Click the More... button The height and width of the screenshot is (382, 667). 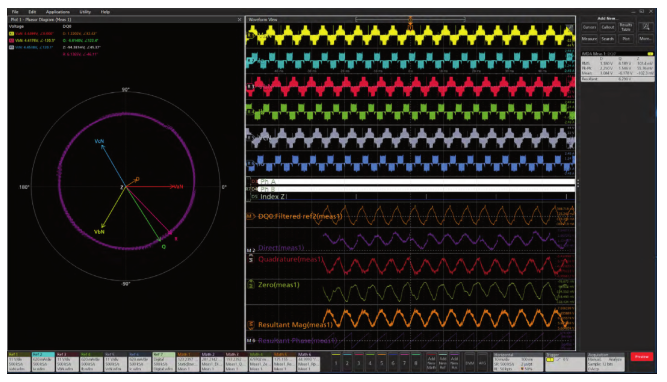(x=645, y=39)
